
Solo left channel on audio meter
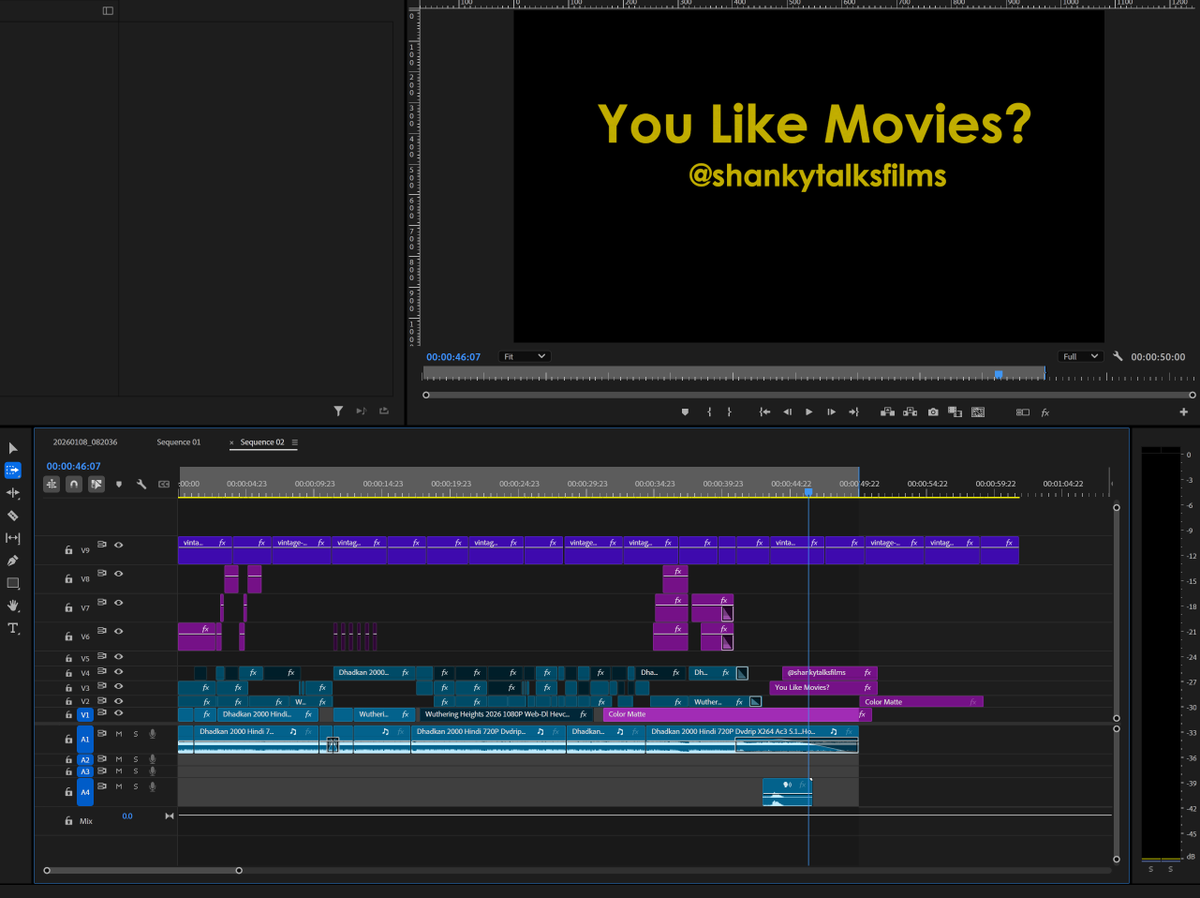(x=1152, y=870)
